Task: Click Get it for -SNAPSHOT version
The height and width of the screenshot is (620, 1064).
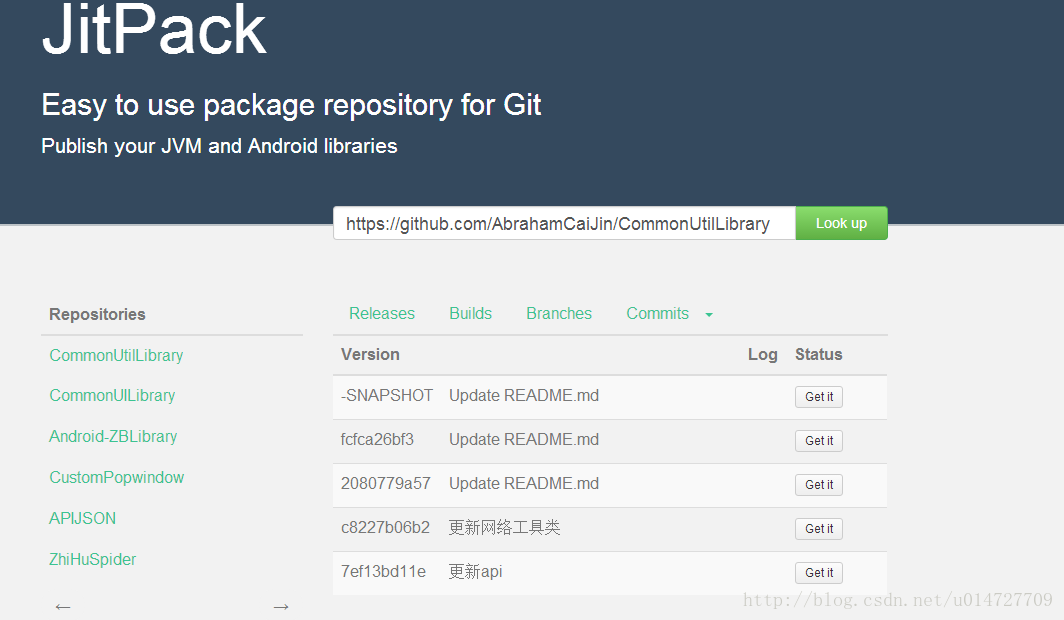Action: (819, 397)
